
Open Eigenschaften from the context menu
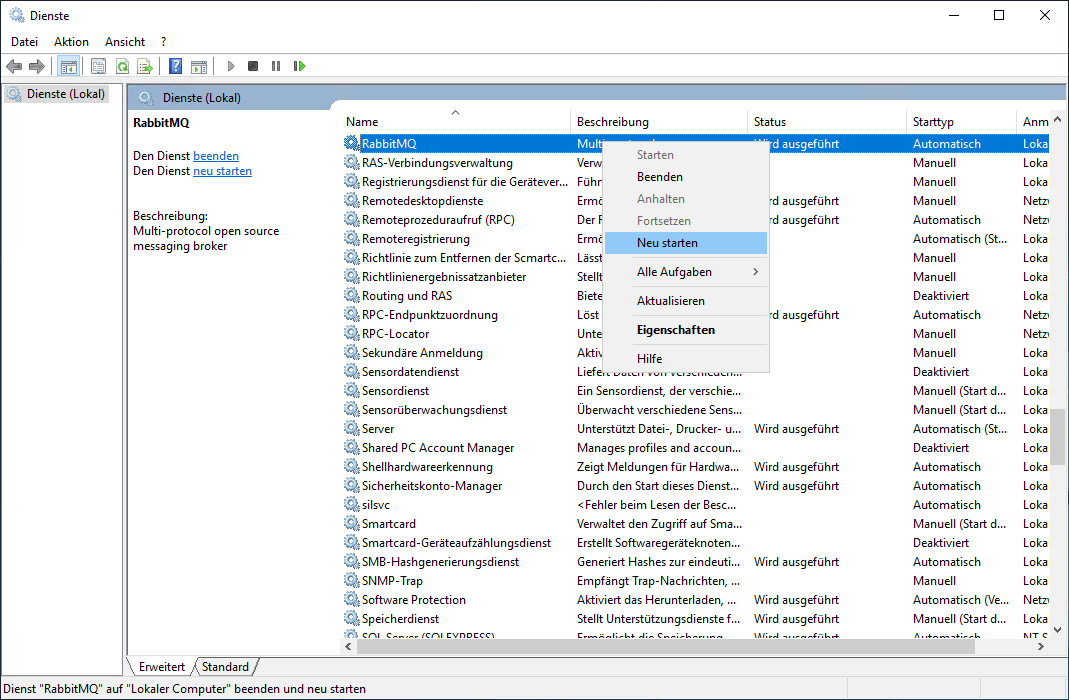pyautogui.click(x=687, y=329)
